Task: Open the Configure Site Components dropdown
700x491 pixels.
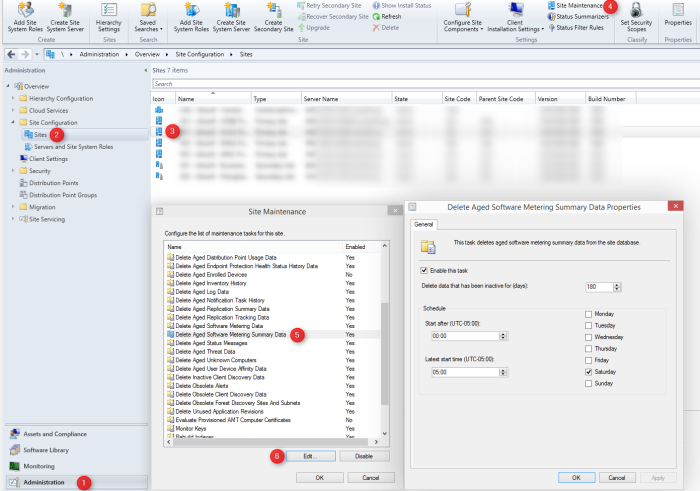Action: pos(463,17)
